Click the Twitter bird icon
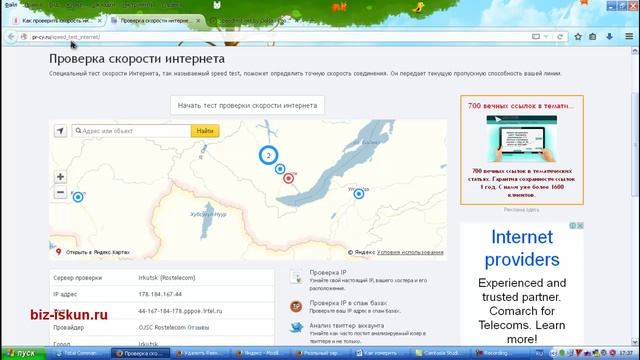This screenshot has height=360, width=640. (x=296, y=327)
